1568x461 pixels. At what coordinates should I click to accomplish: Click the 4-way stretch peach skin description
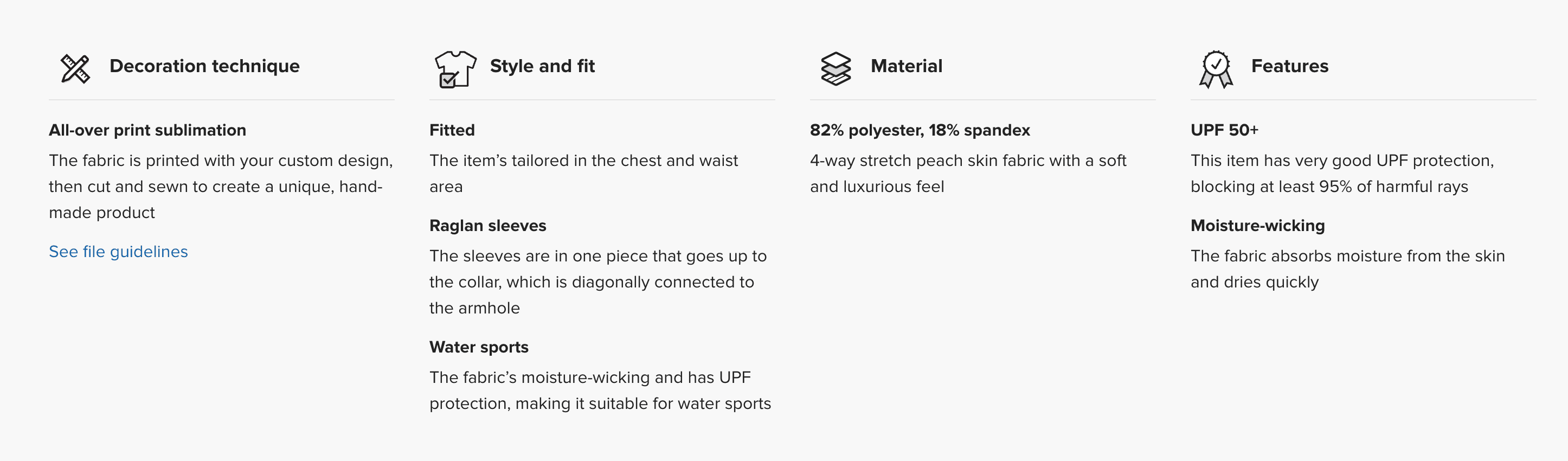(x=968, y=174)
